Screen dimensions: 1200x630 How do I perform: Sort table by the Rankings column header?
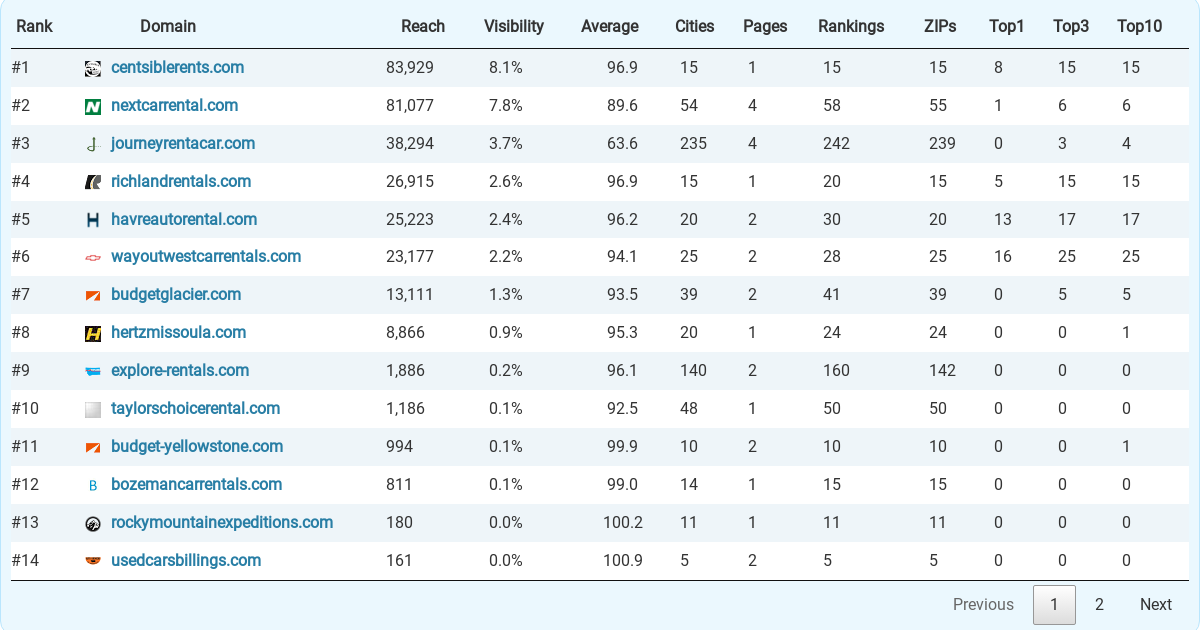851,26
